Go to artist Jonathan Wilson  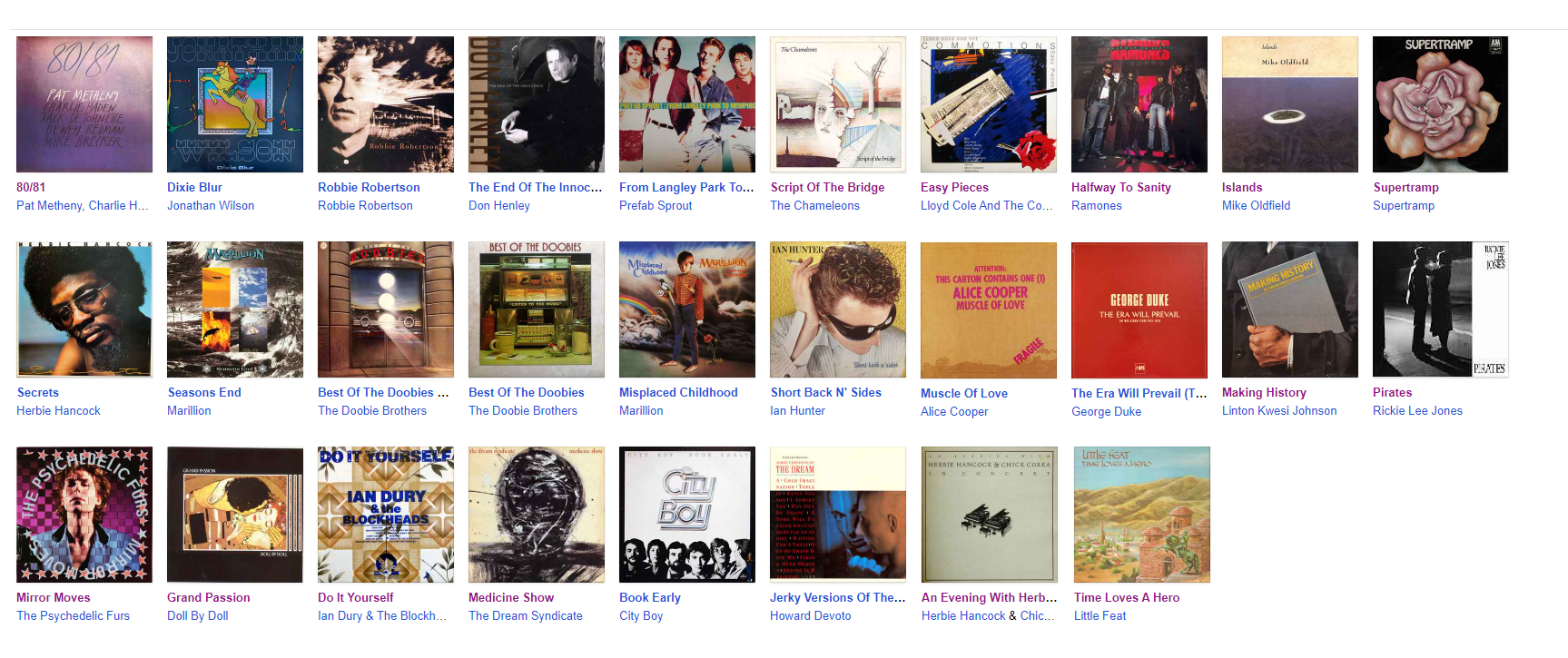coord(211,205)
